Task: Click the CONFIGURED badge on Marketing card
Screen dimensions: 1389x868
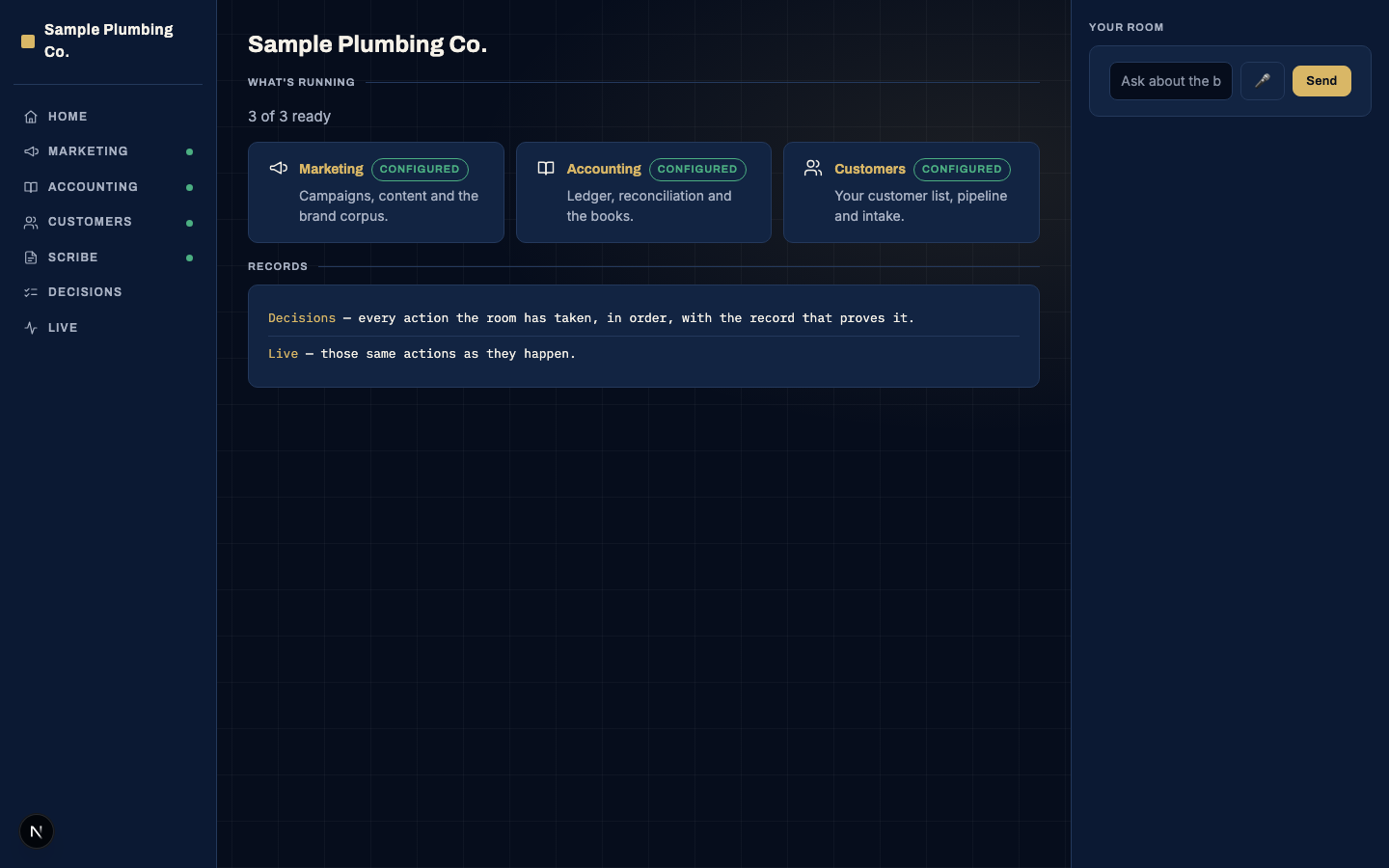Action: (x=420, y=169)
